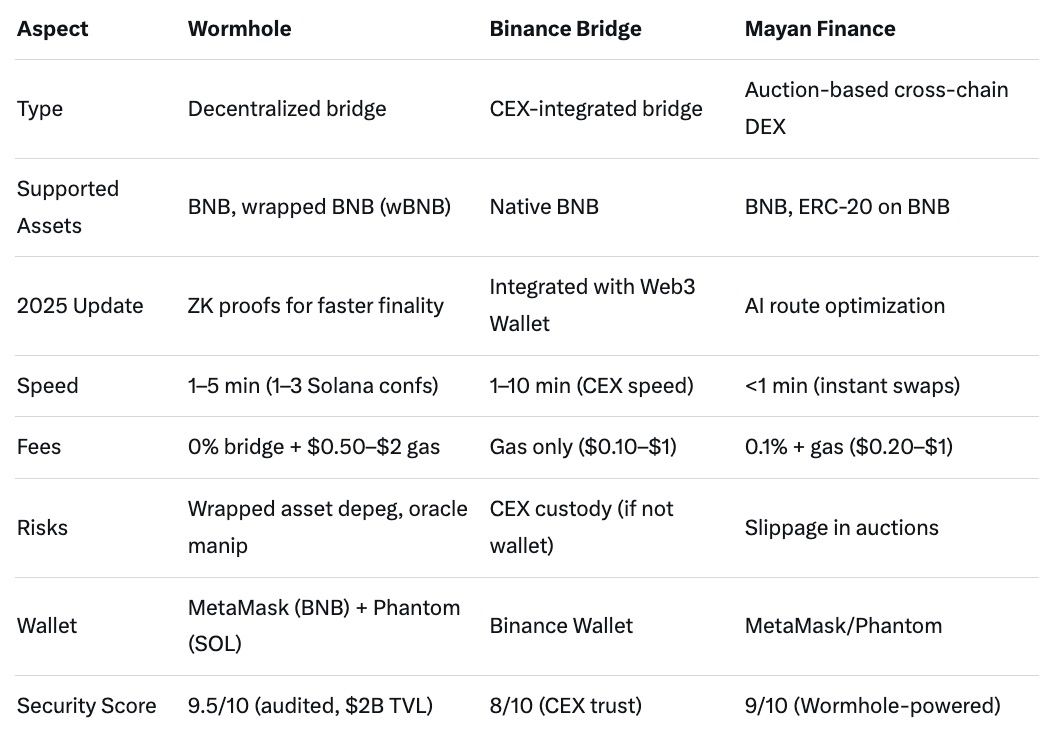Select the Slippage in auctions cell
The height and width of the screenshot is (750, 1050).
point(842,527)
